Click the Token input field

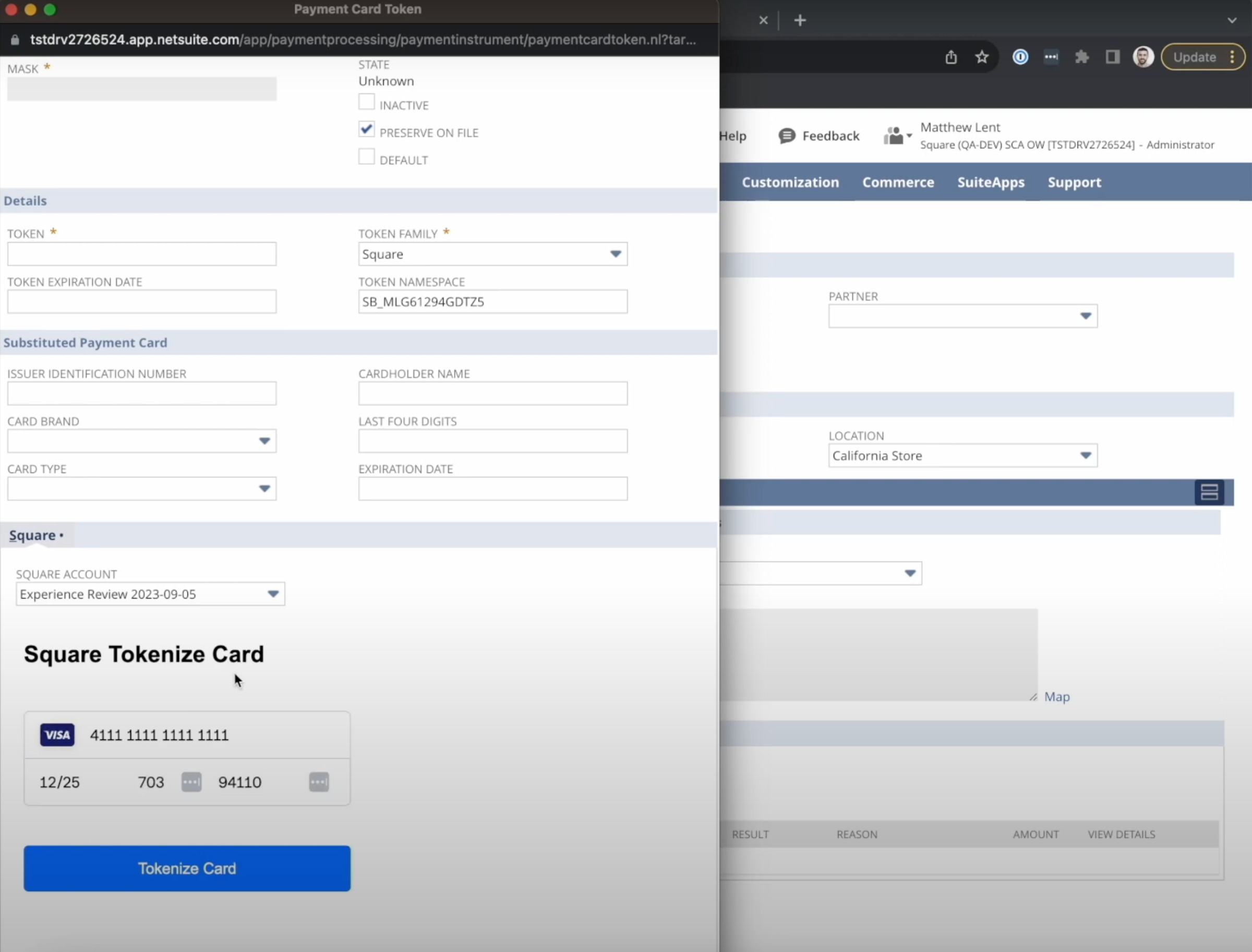coord(142,254)
